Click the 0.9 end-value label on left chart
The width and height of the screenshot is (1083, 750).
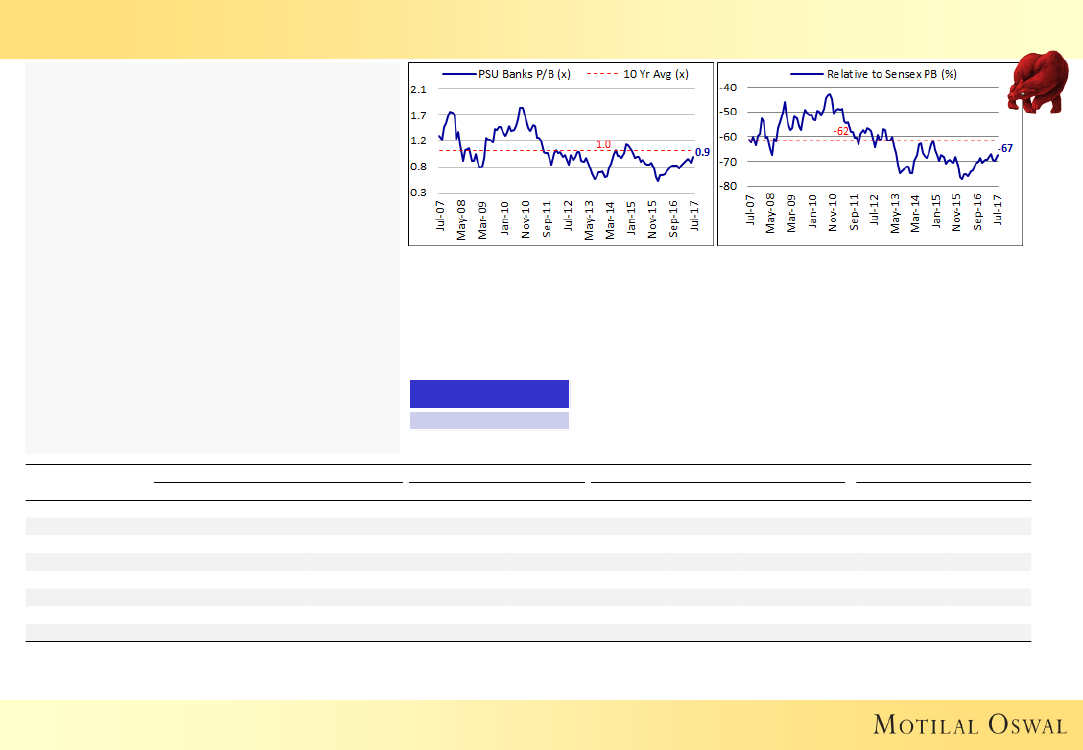click(x=702, y=152)
